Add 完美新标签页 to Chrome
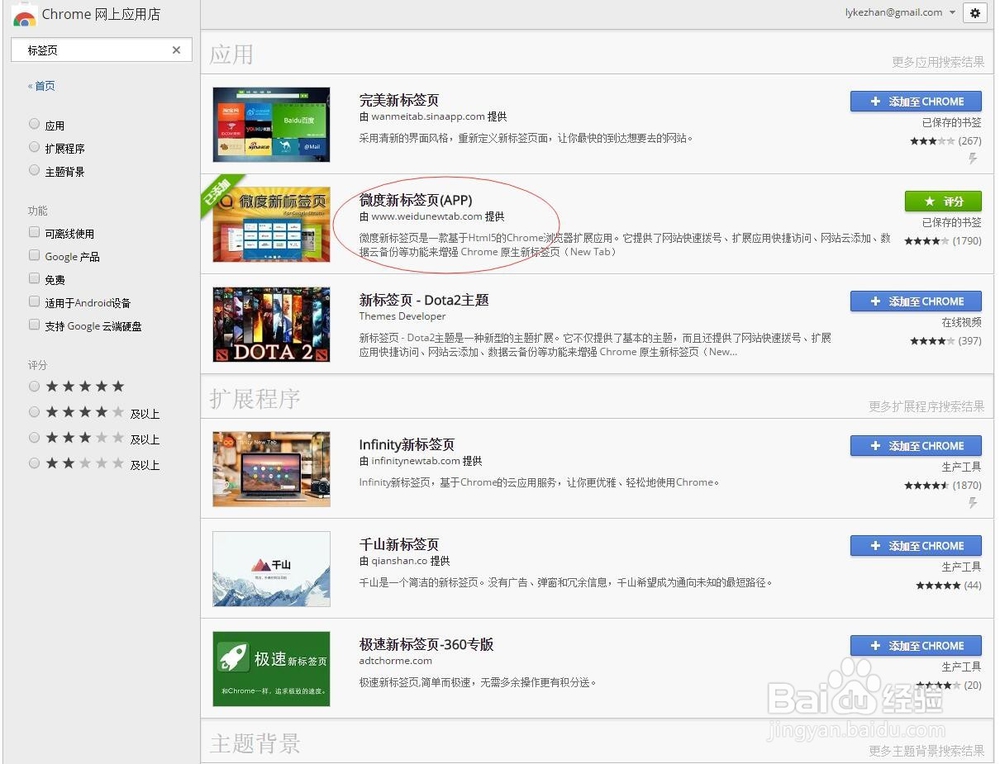The image size is (1000, 764). click(915, 101)
